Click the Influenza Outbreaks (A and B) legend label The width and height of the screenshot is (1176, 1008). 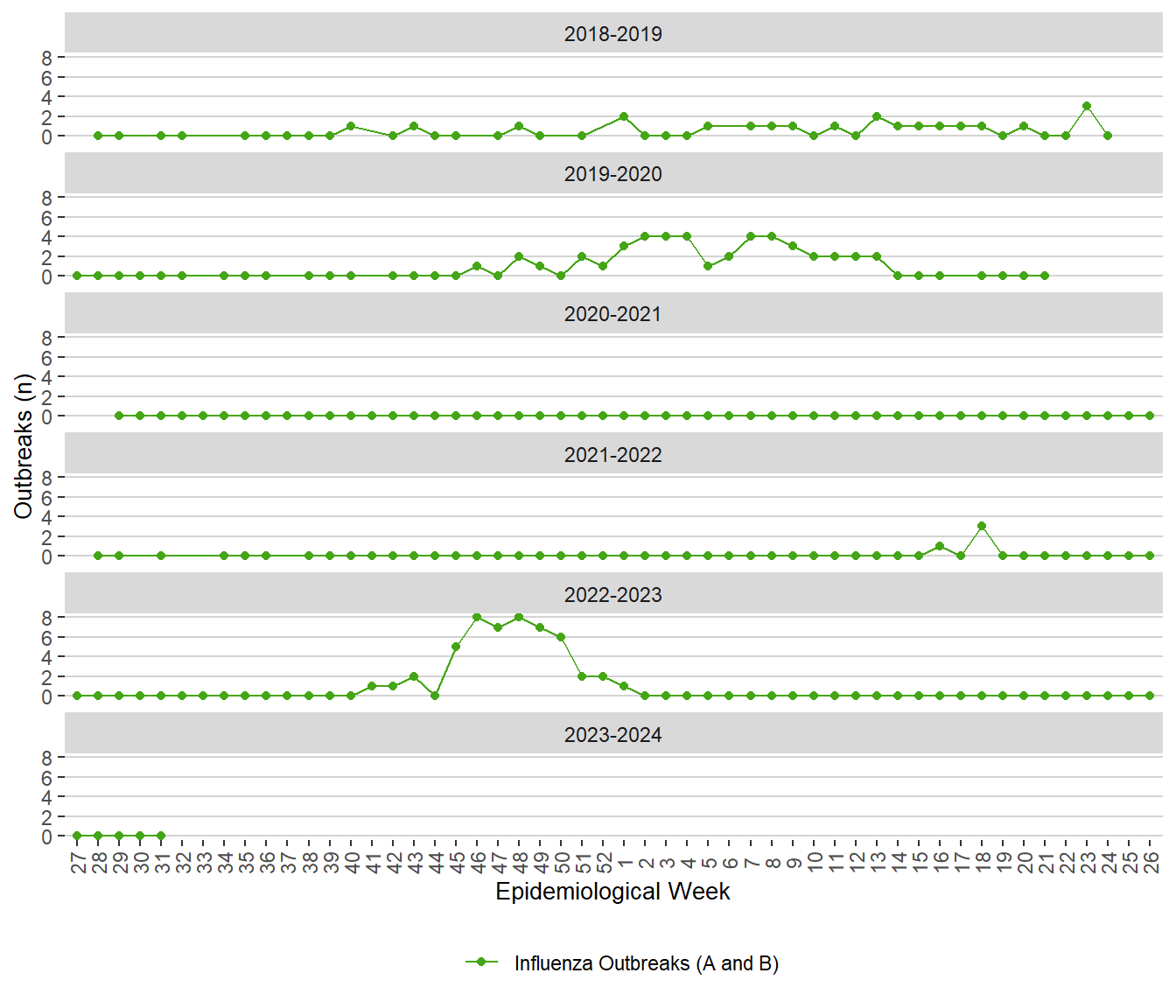(646, 963)
